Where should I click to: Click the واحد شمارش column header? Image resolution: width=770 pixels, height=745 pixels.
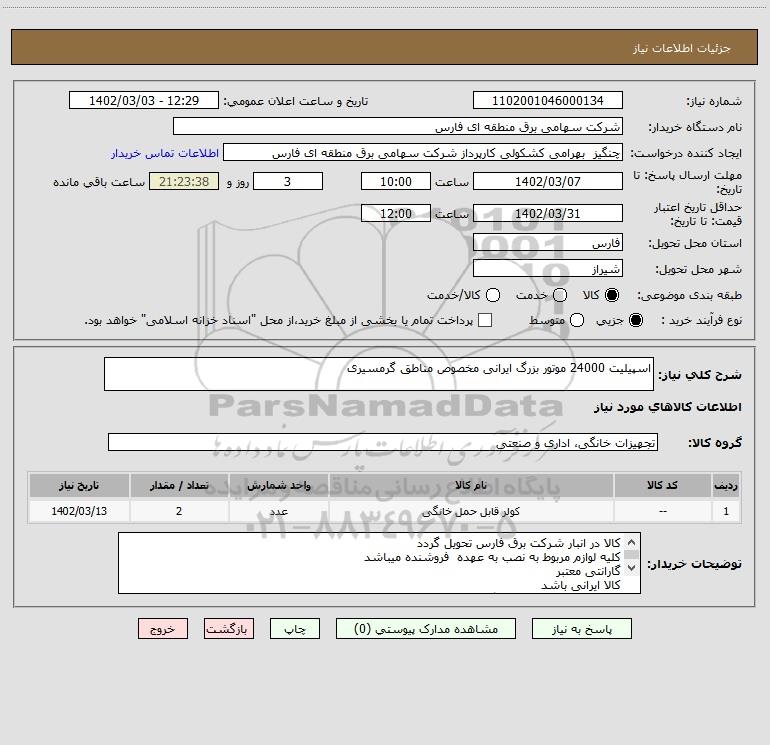point(278,485)
